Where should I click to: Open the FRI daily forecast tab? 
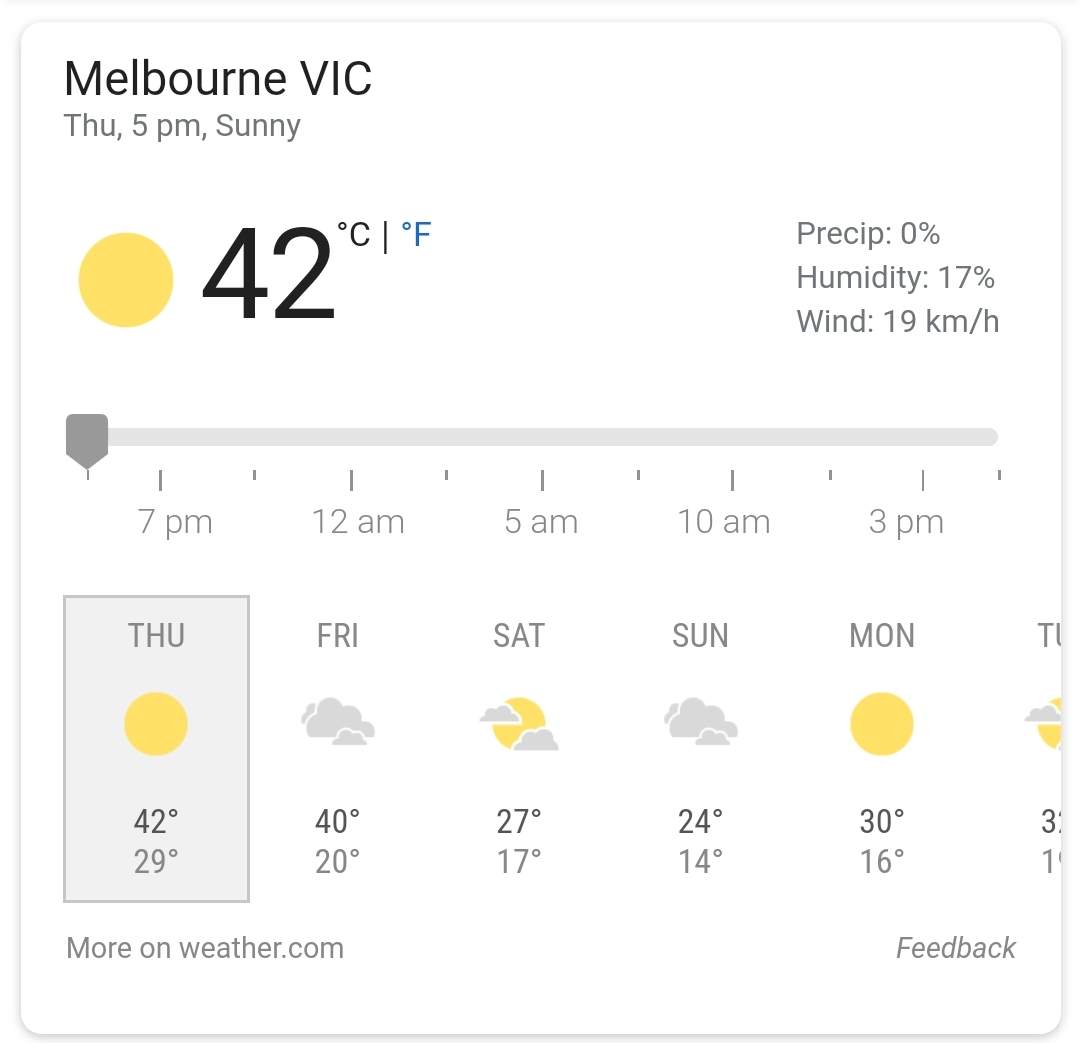tap(338, 749)
